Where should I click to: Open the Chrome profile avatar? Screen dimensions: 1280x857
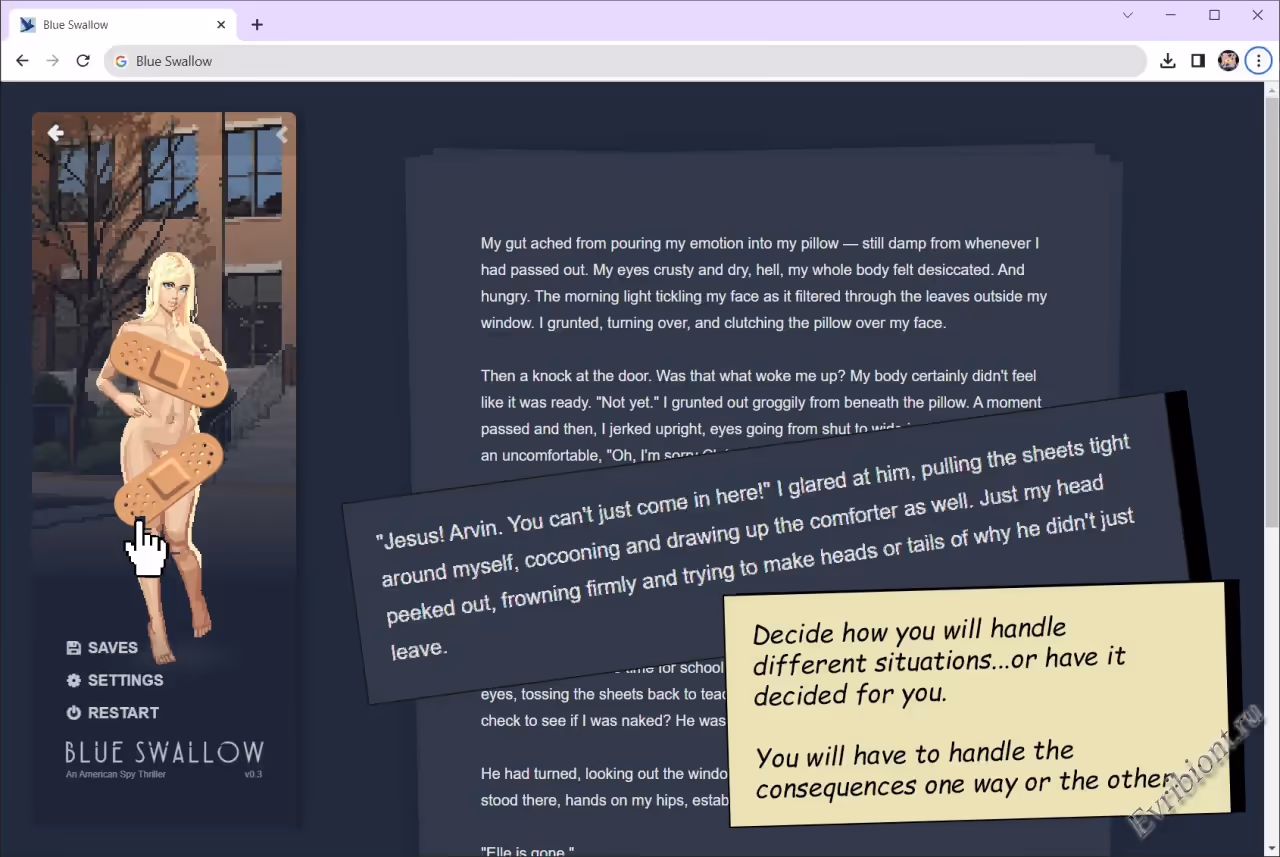point(1228,61)
